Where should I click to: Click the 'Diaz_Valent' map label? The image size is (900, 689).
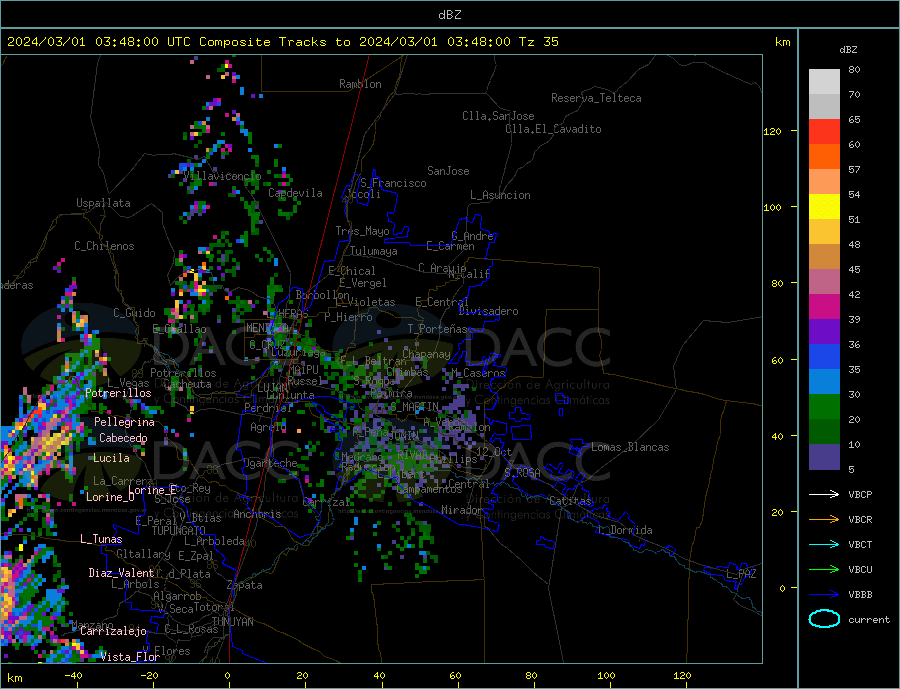(121, 573)
